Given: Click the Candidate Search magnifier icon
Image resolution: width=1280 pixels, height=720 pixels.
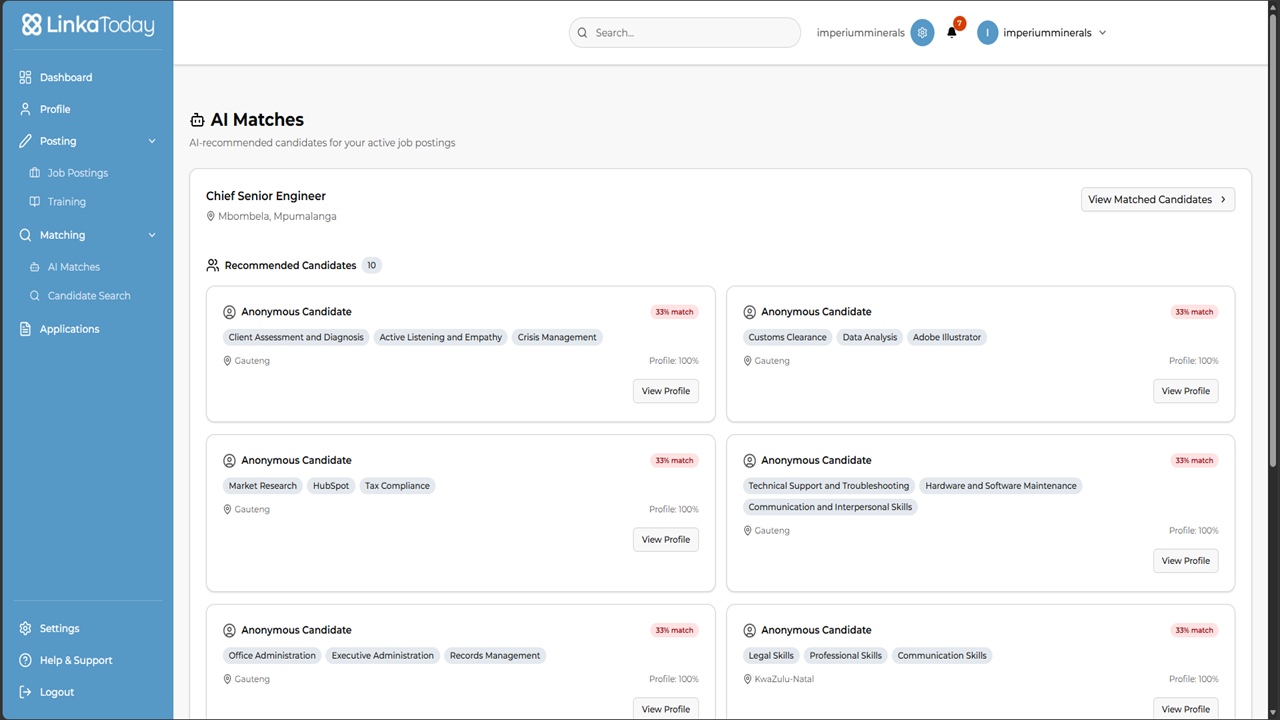Looking at the screenshot, I should click(35, 296).
